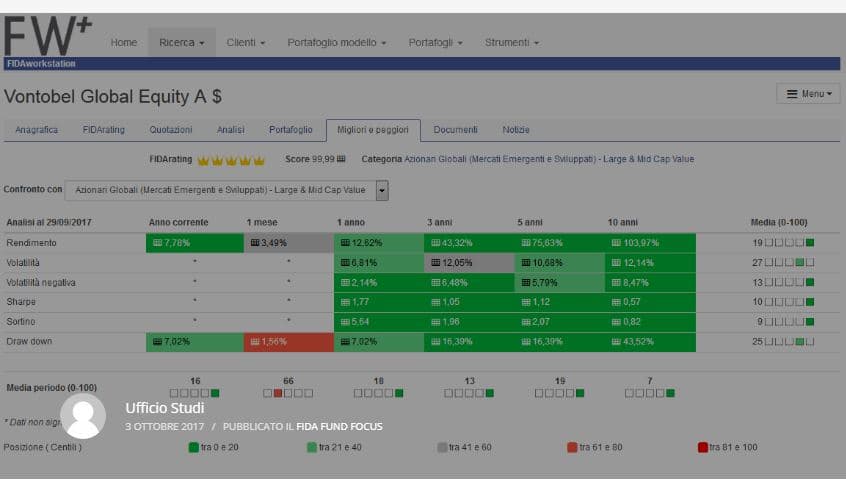The image size is (846, 488).
Task: Expand the Clienti dropdown menu
Action: [x=245, y=42]
